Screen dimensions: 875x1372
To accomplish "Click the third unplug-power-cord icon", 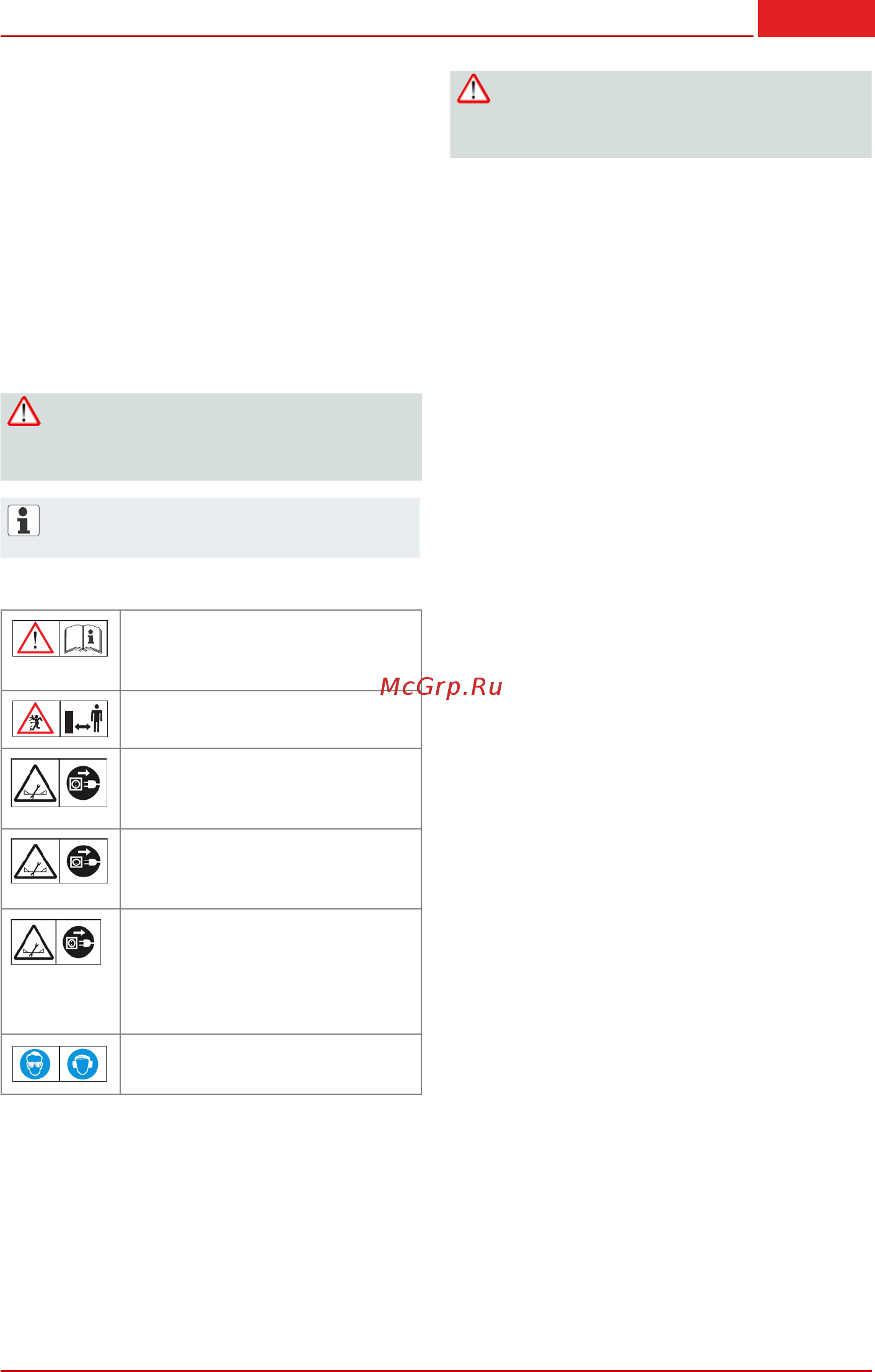I will coord(79,942).
